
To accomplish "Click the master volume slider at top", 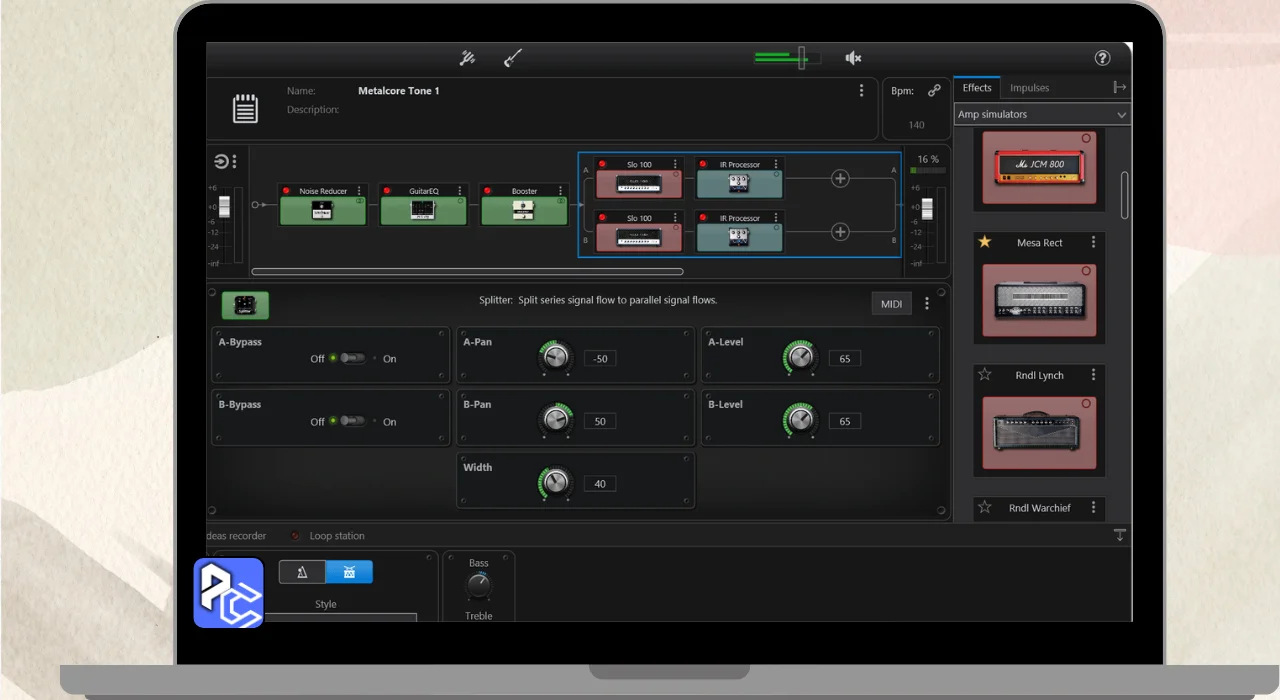I will [x=801, y=58].
